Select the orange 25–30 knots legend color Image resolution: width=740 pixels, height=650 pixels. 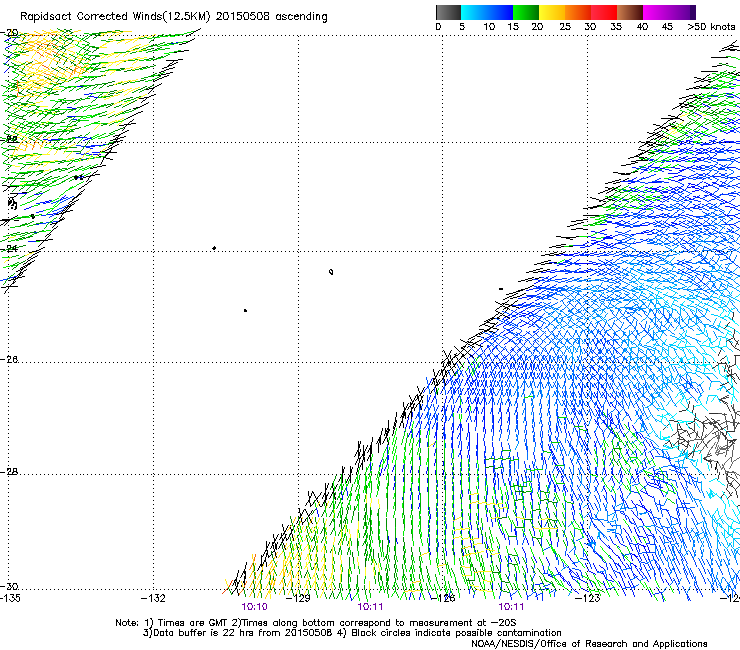(578, 12)
